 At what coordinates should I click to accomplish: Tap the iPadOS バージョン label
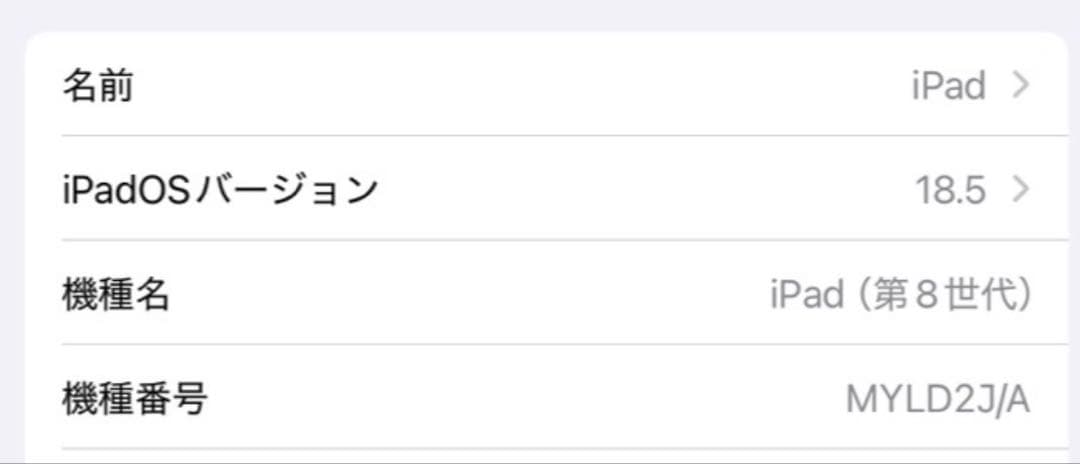(x=220, y=189)
